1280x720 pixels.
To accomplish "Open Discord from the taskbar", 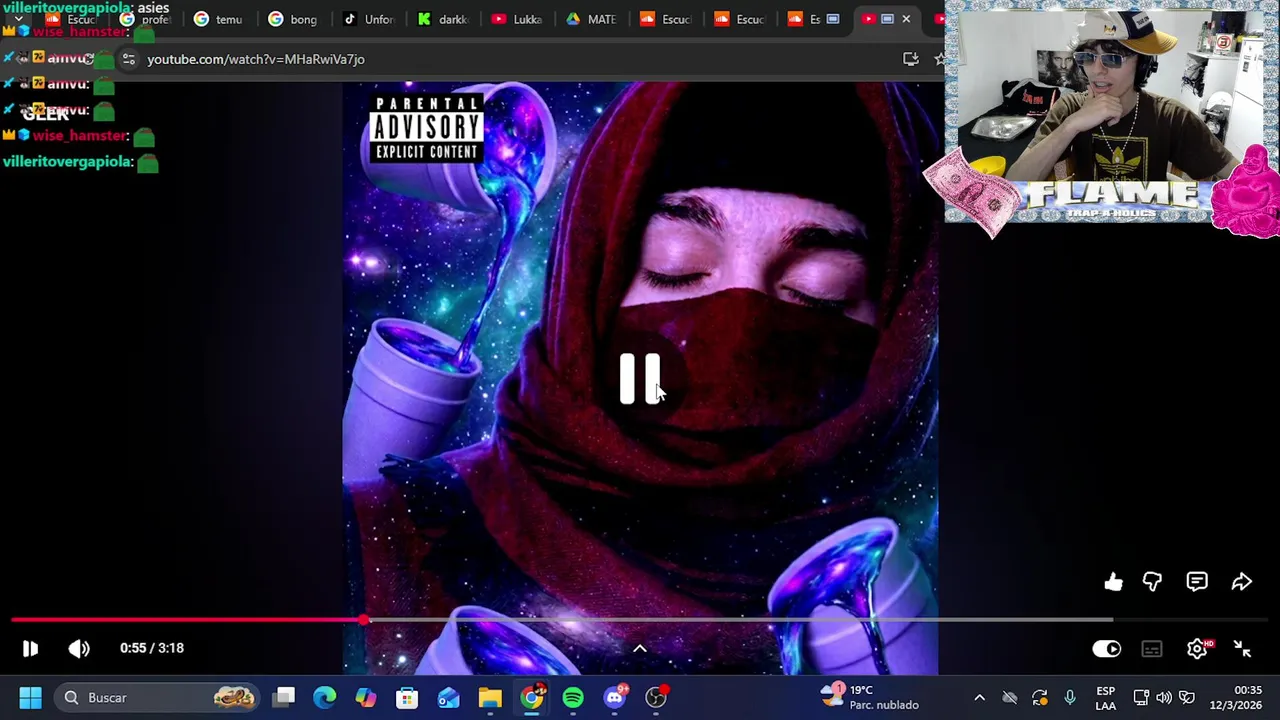I will point(615,697).
